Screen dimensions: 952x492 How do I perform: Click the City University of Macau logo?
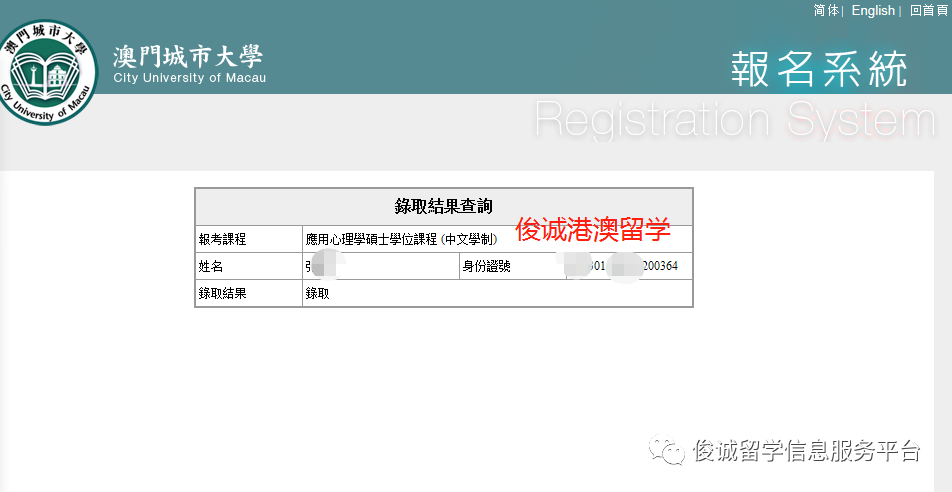(x=48, y=72)
